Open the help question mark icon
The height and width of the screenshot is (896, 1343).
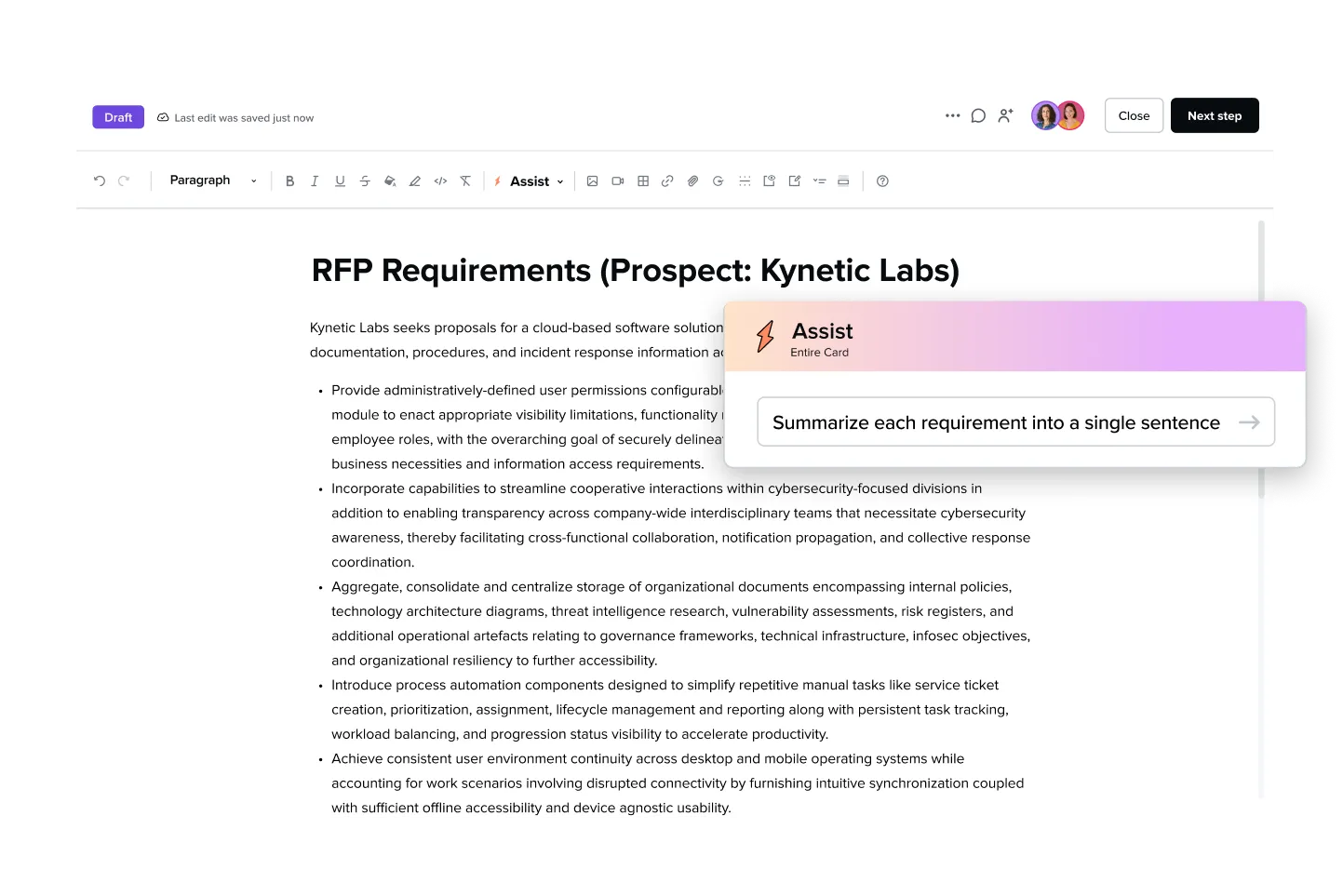[882, 181]
